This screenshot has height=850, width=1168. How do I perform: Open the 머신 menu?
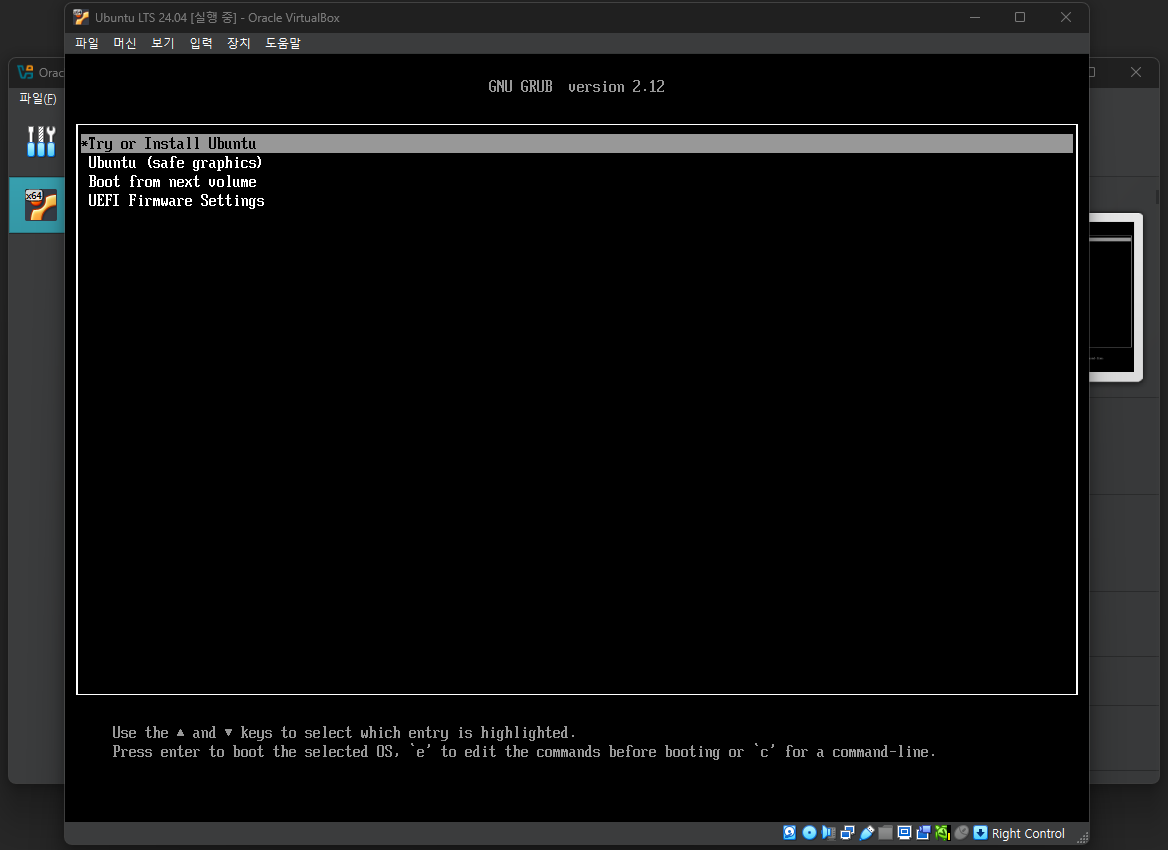[x=124, y=43]
